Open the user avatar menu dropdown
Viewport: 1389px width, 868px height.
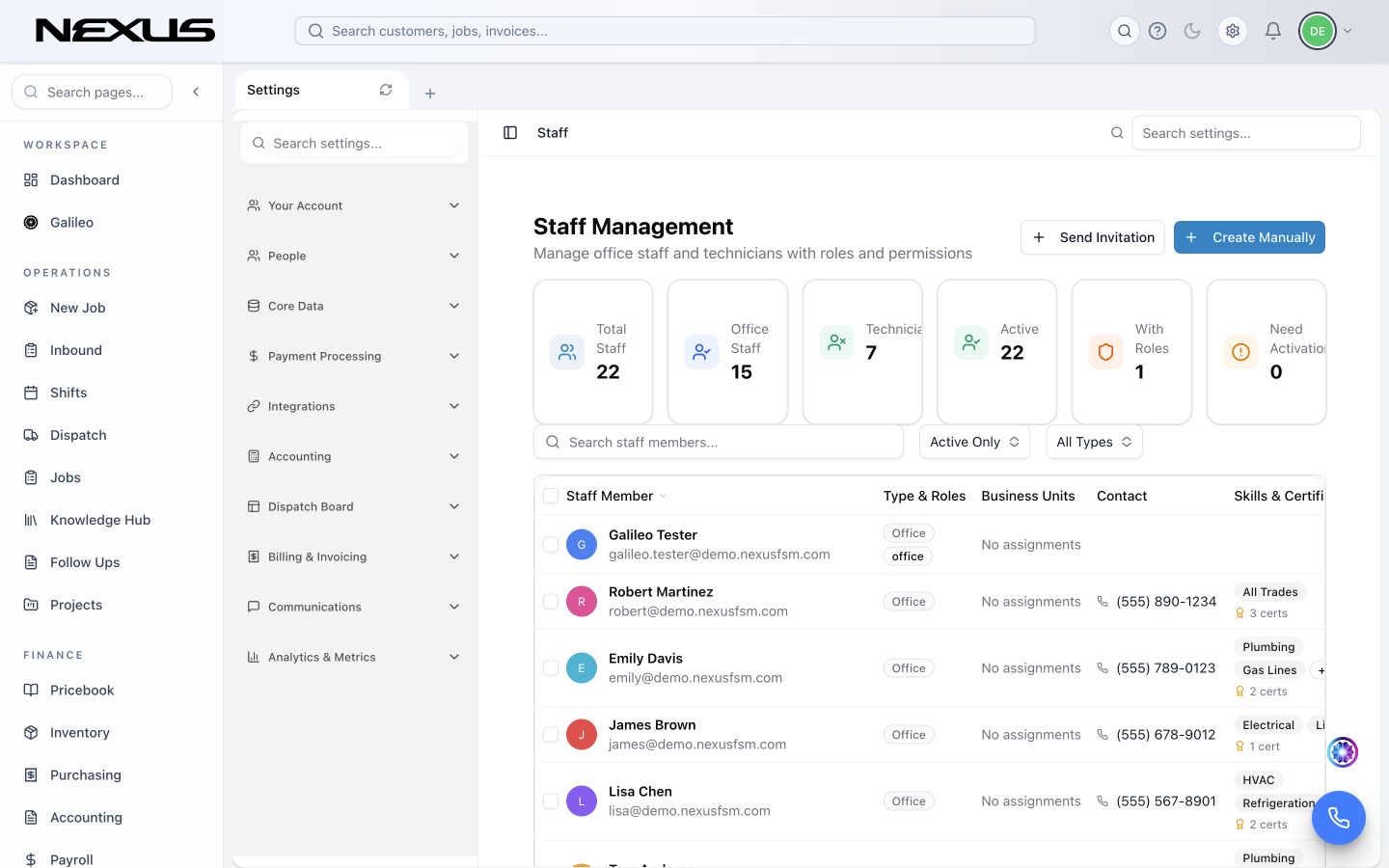click(1325, 31)
